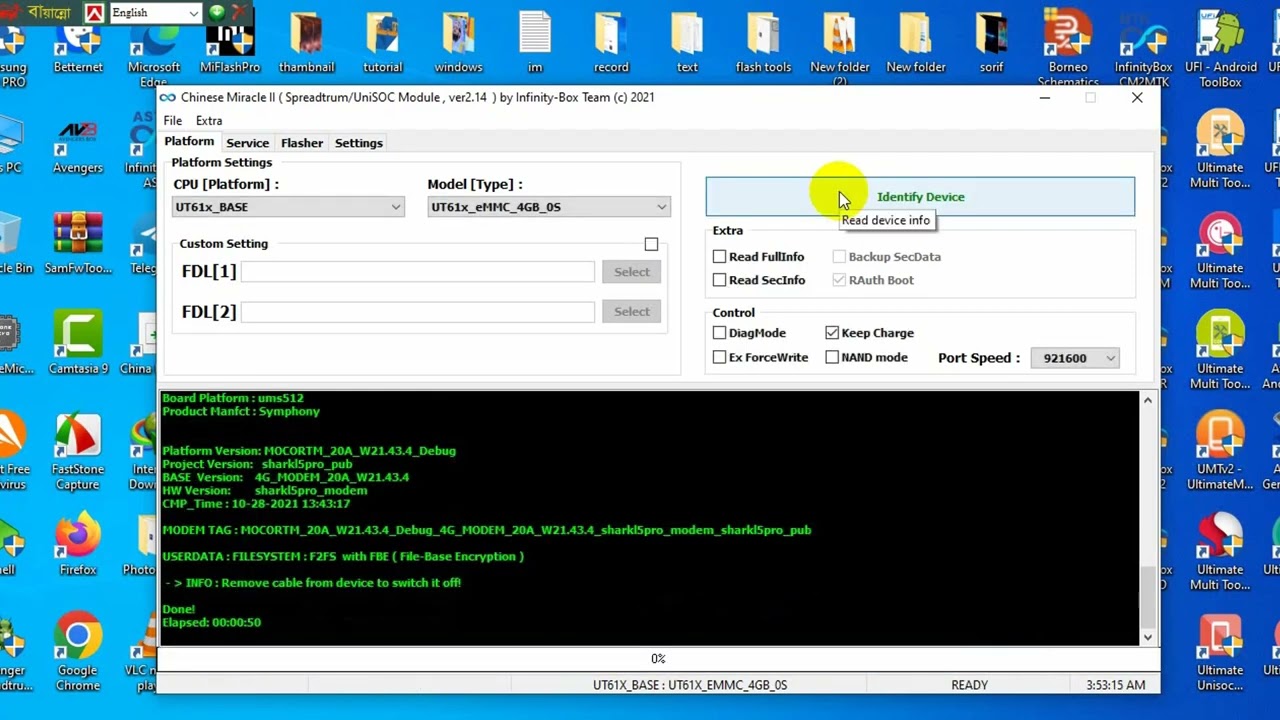Open the sorif folder icon
Viewport: 1280px width, 720px height.
point(992,42)
